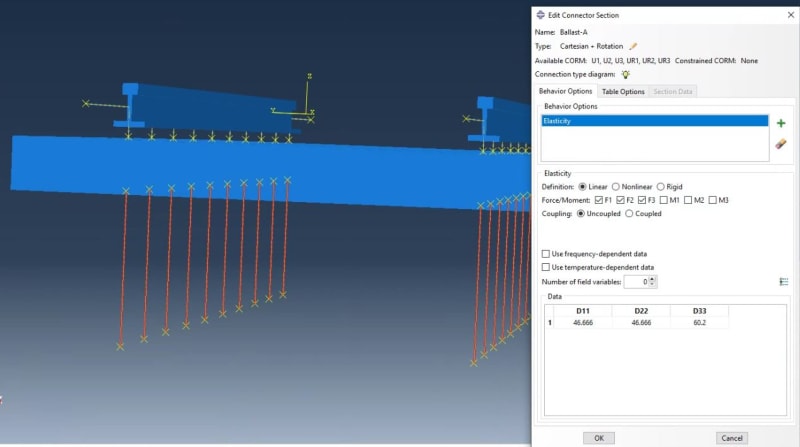The width and height of the screenshot is (800, 447).
Task: Enable the M1 moment checkbox
Action: pos(663,200)
